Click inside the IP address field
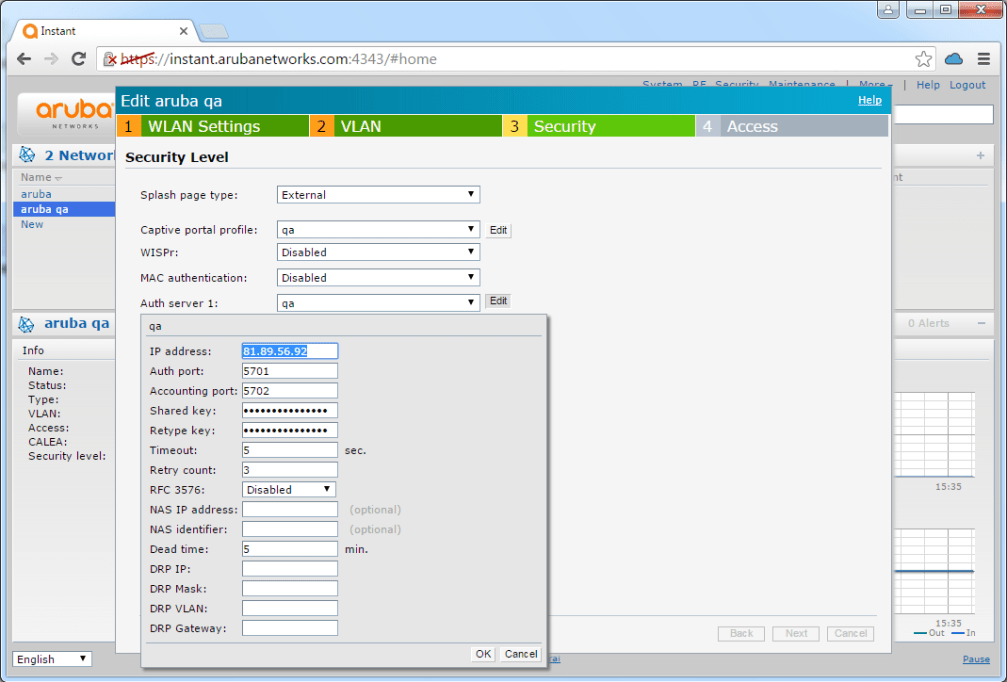Viewport: 1007px width, 682px height. (289, 351)
